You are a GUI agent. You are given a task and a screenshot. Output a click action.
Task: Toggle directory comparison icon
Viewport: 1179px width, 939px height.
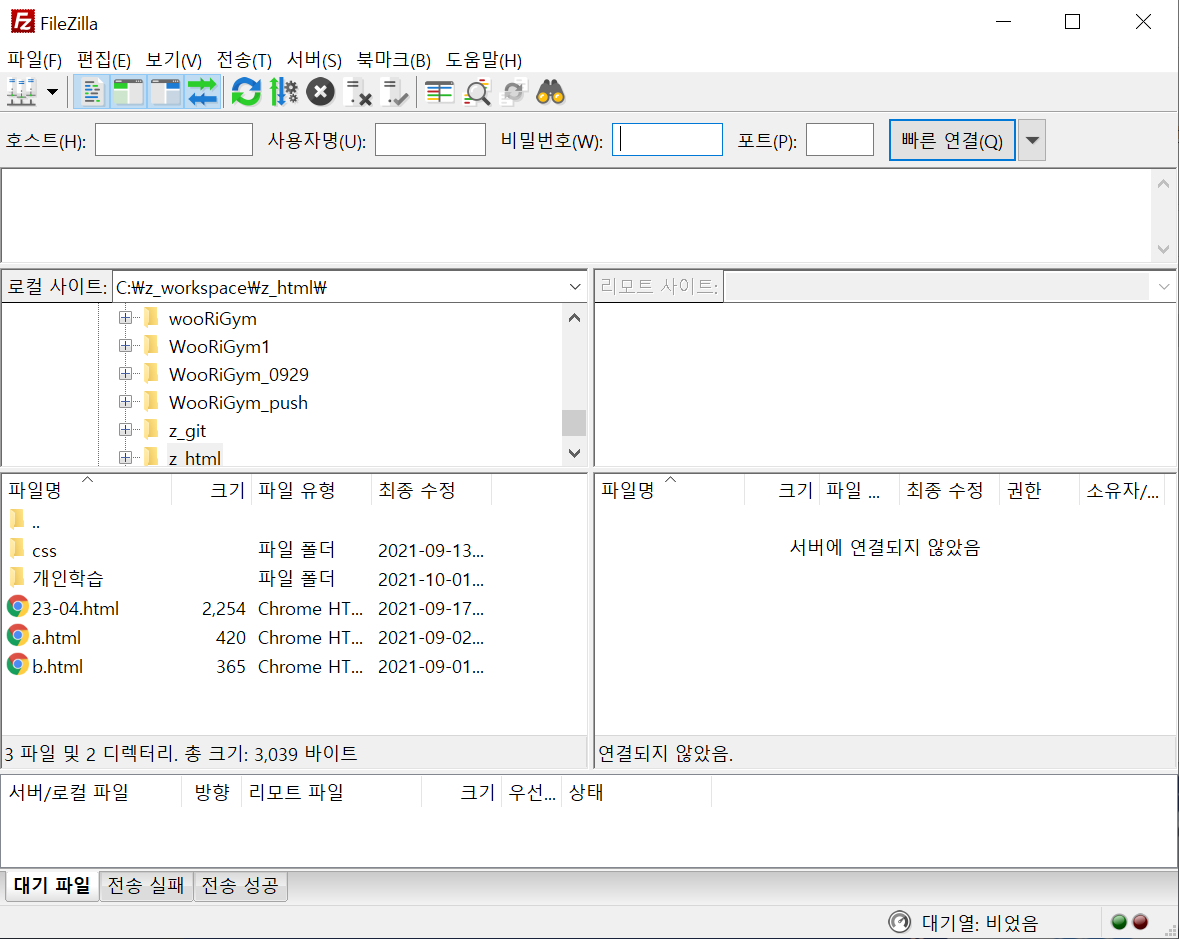coord(477,92)
